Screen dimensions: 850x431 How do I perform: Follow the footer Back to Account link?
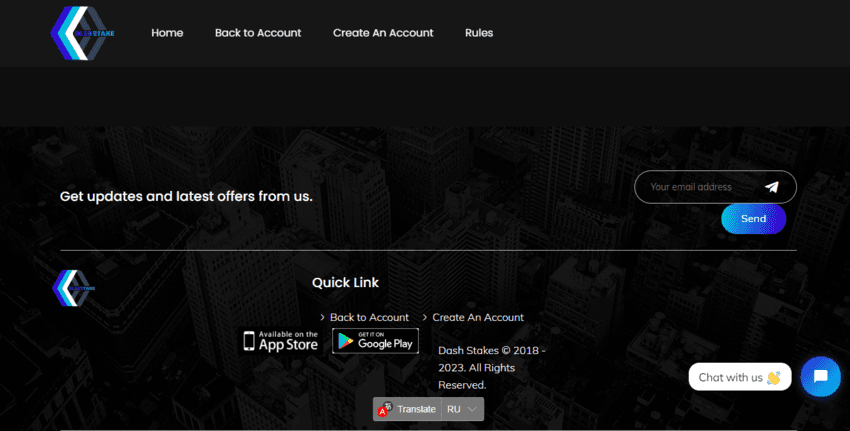(369, 317)
